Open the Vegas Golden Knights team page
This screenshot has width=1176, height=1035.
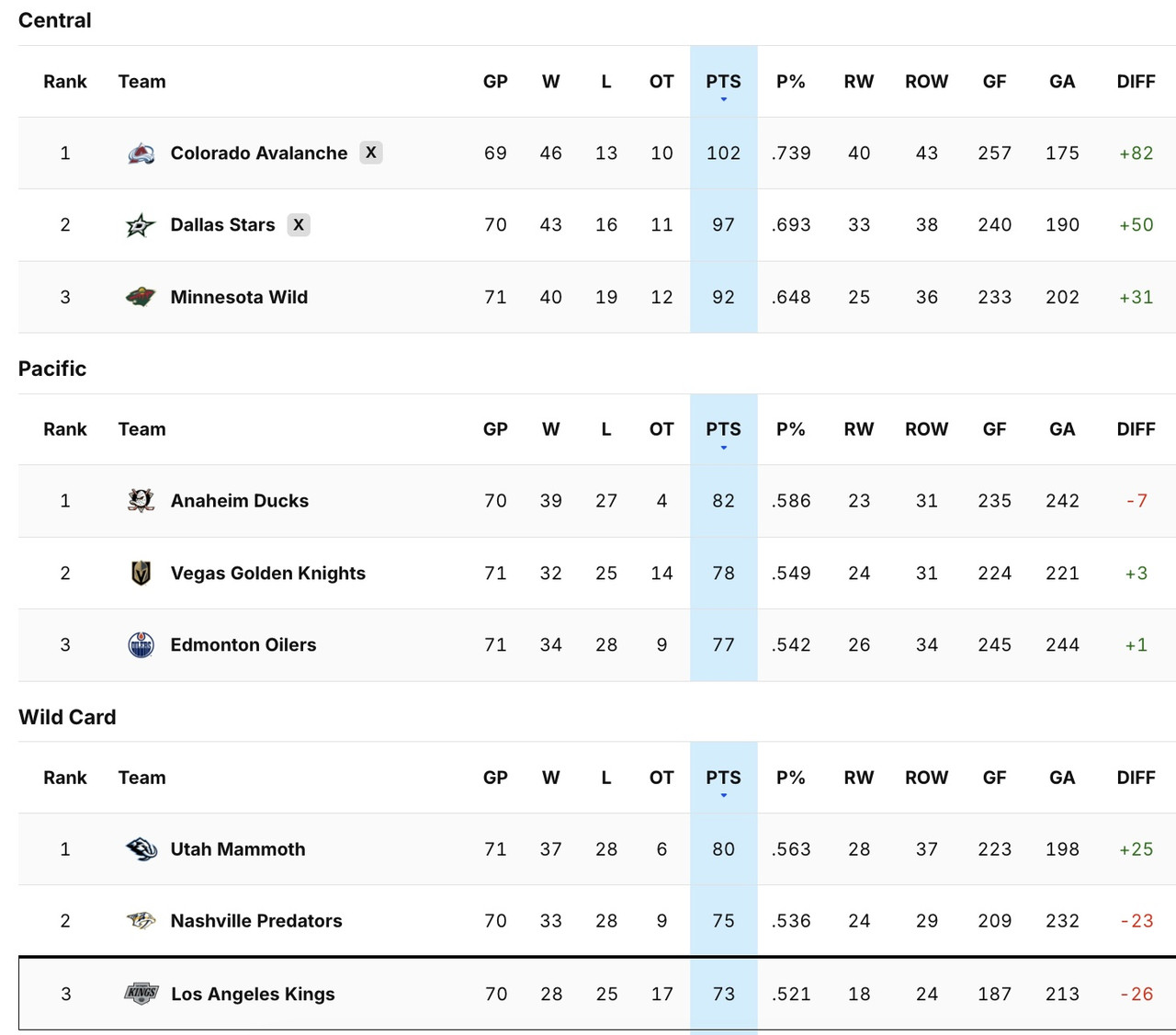click(x=268, y=573)
